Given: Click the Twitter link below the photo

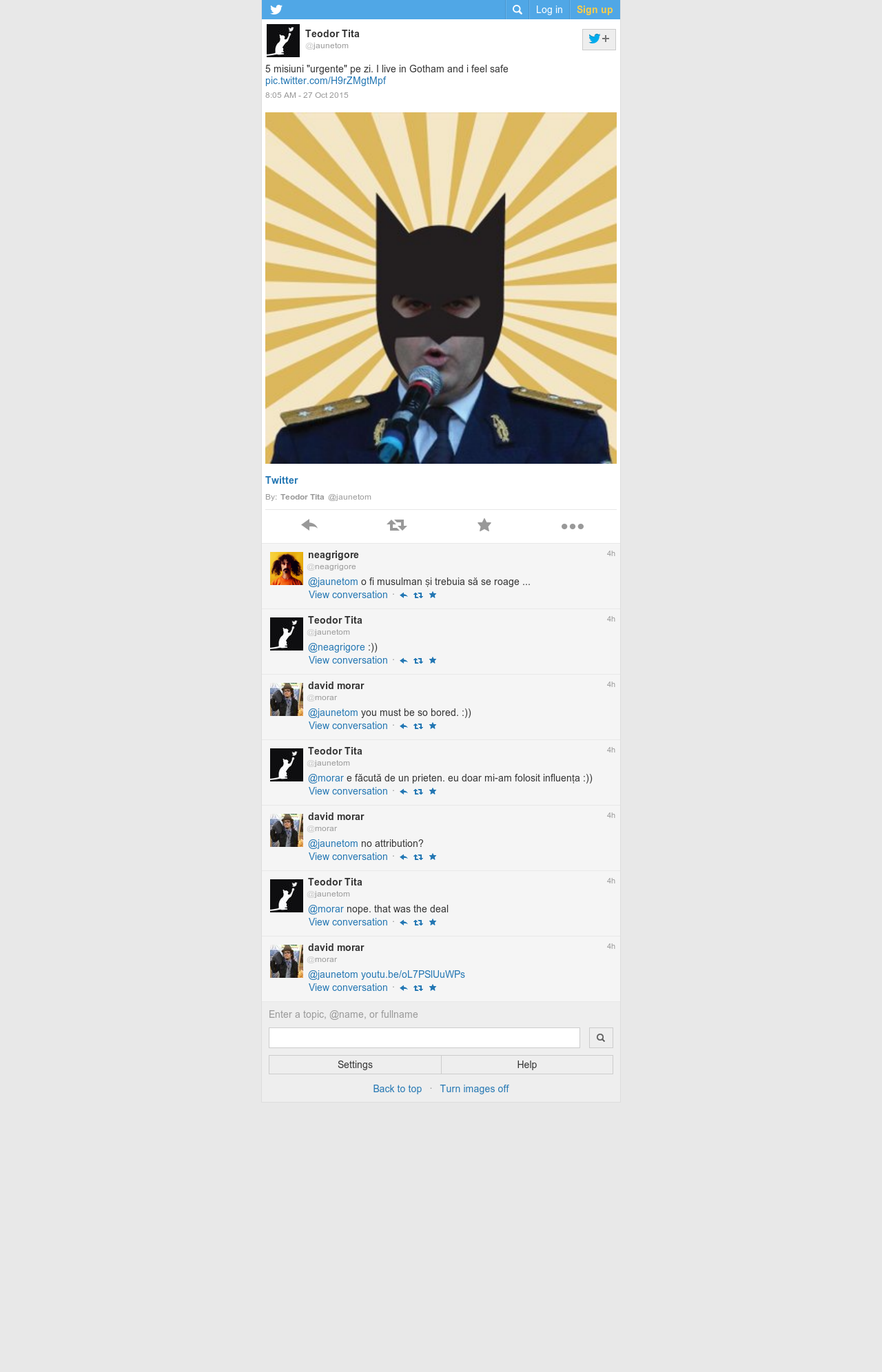Looking at the screenshot, I should (282, 480).
